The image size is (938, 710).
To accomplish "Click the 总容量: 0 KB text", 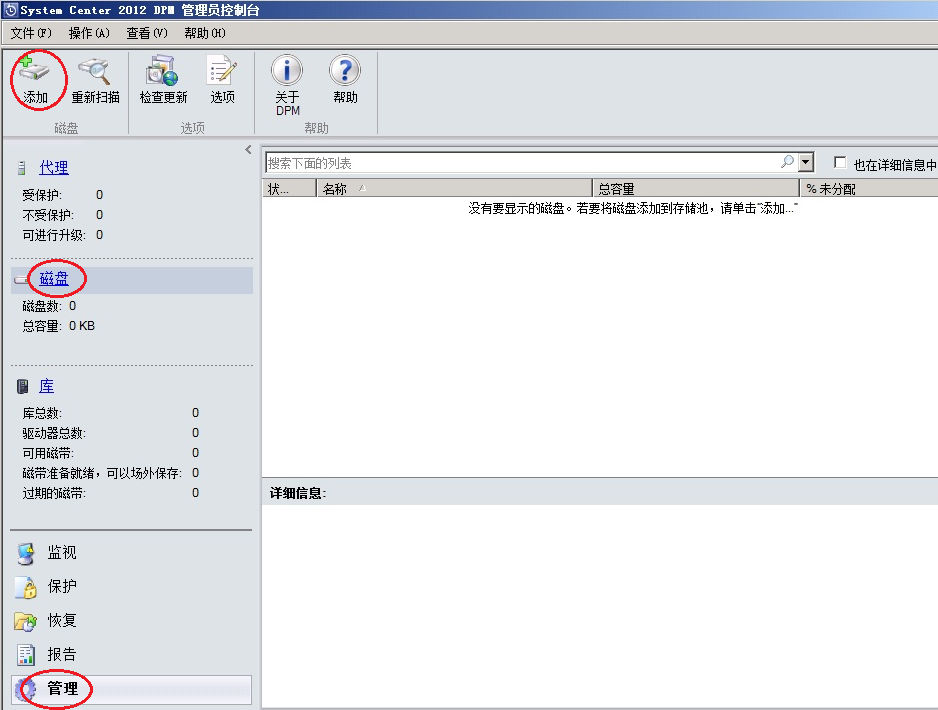I will coord(59,326).
